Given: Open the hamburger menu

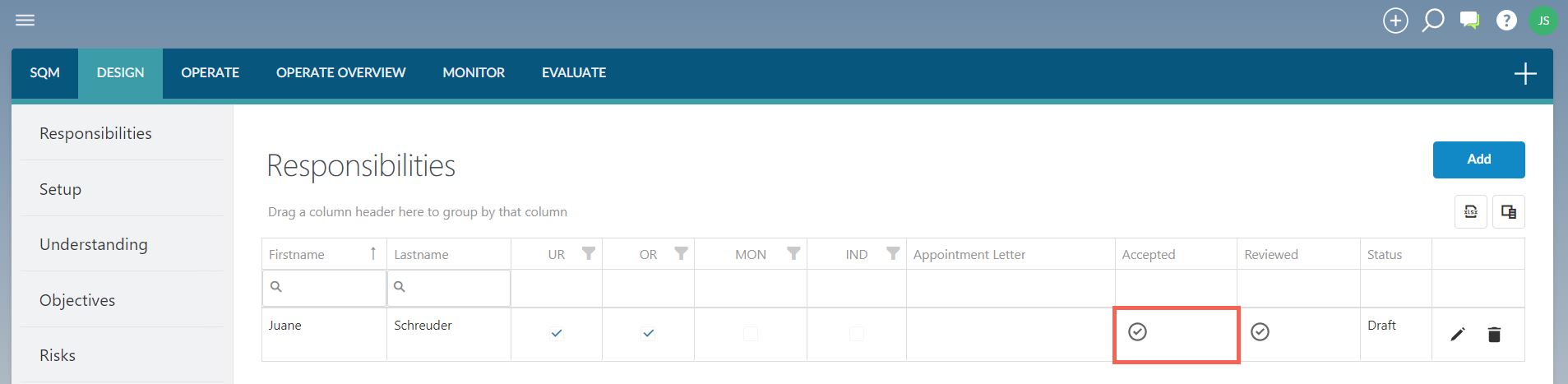Looking at the screenshot, I should pos(25,20).
